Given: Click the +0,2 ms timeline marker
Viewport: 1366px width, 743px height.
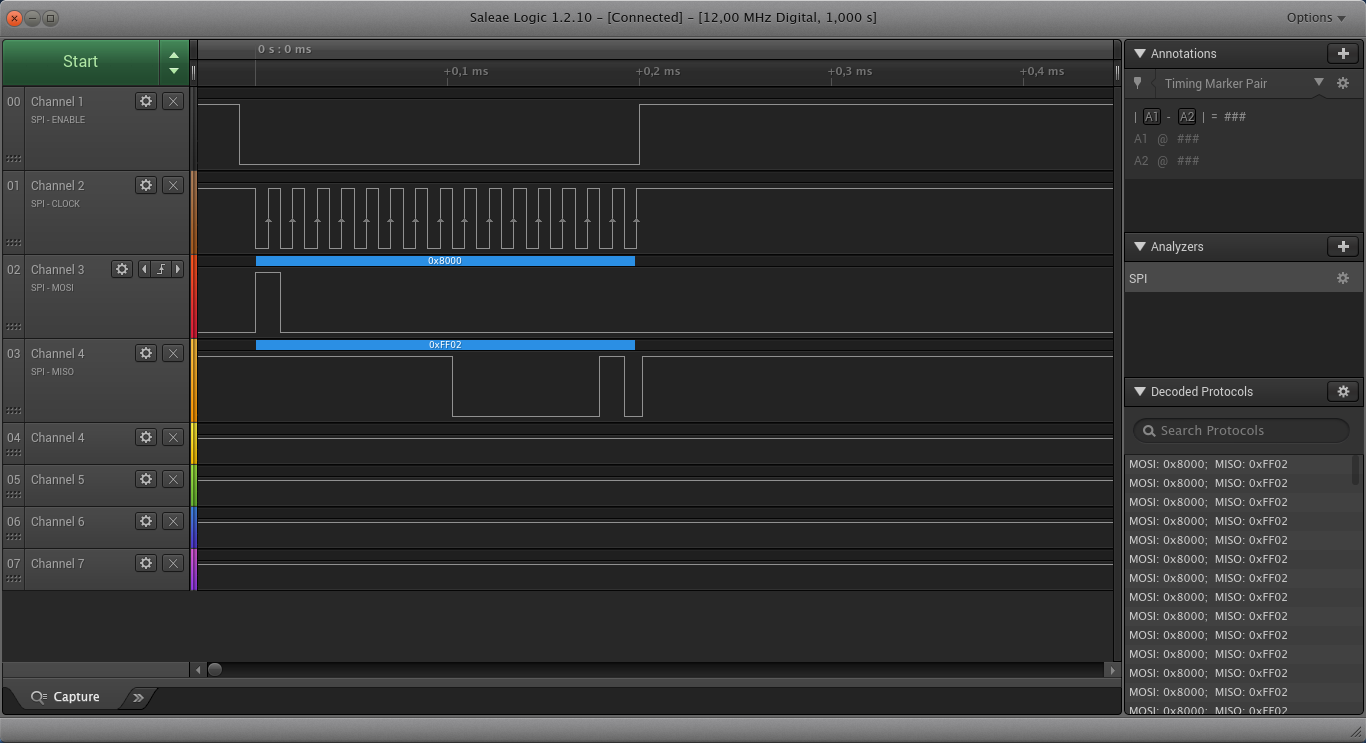Looking at the screenshot, I should (658, 71).
